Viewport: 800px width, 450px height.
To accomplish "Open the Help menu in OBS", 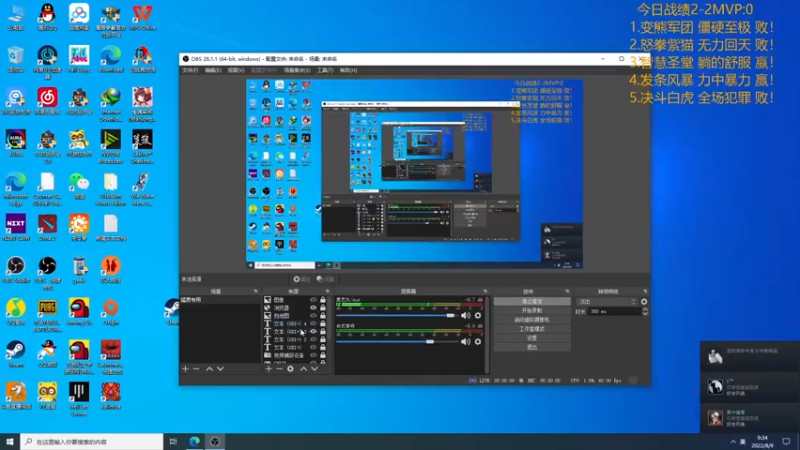I will click(348, 70).
